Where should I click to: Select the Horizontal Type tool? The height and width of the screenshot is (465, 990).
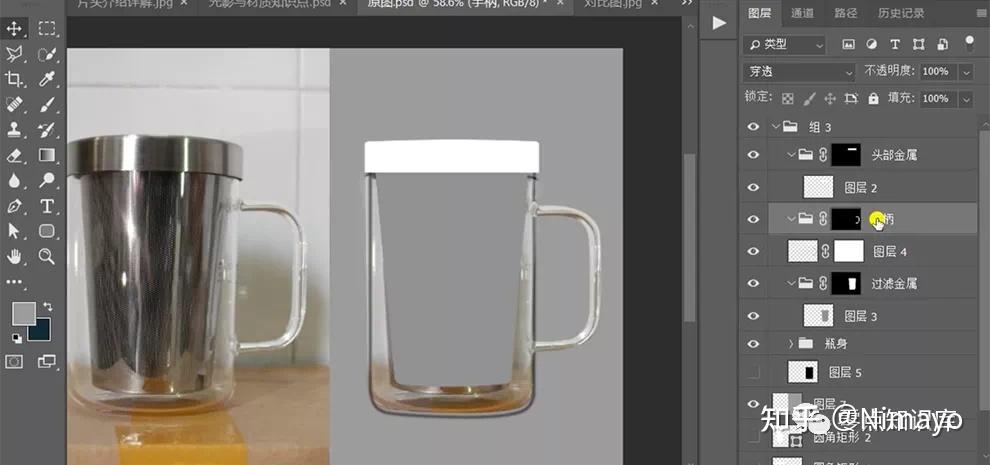[47, 206]
